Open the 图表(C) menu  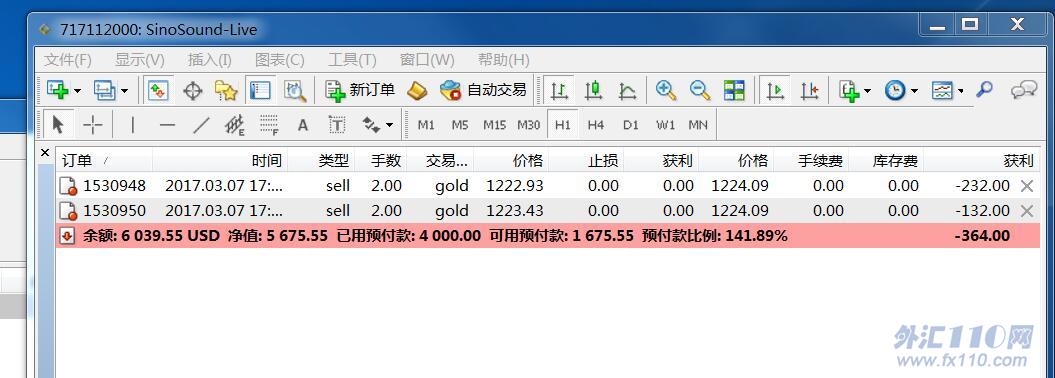(279, 60)
